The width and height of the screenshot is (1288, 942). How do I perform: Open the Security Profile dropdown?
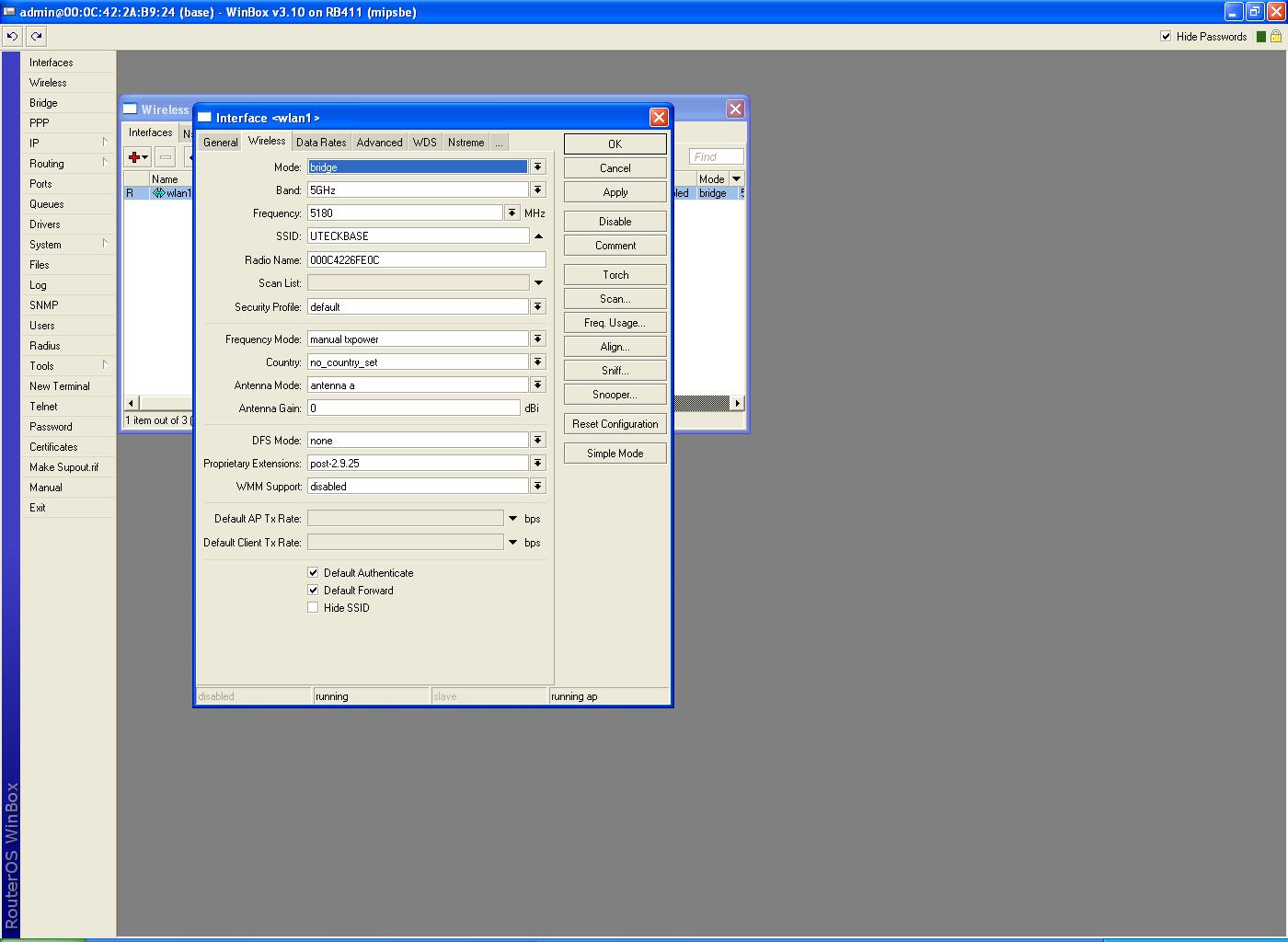(x=538, y=306)
